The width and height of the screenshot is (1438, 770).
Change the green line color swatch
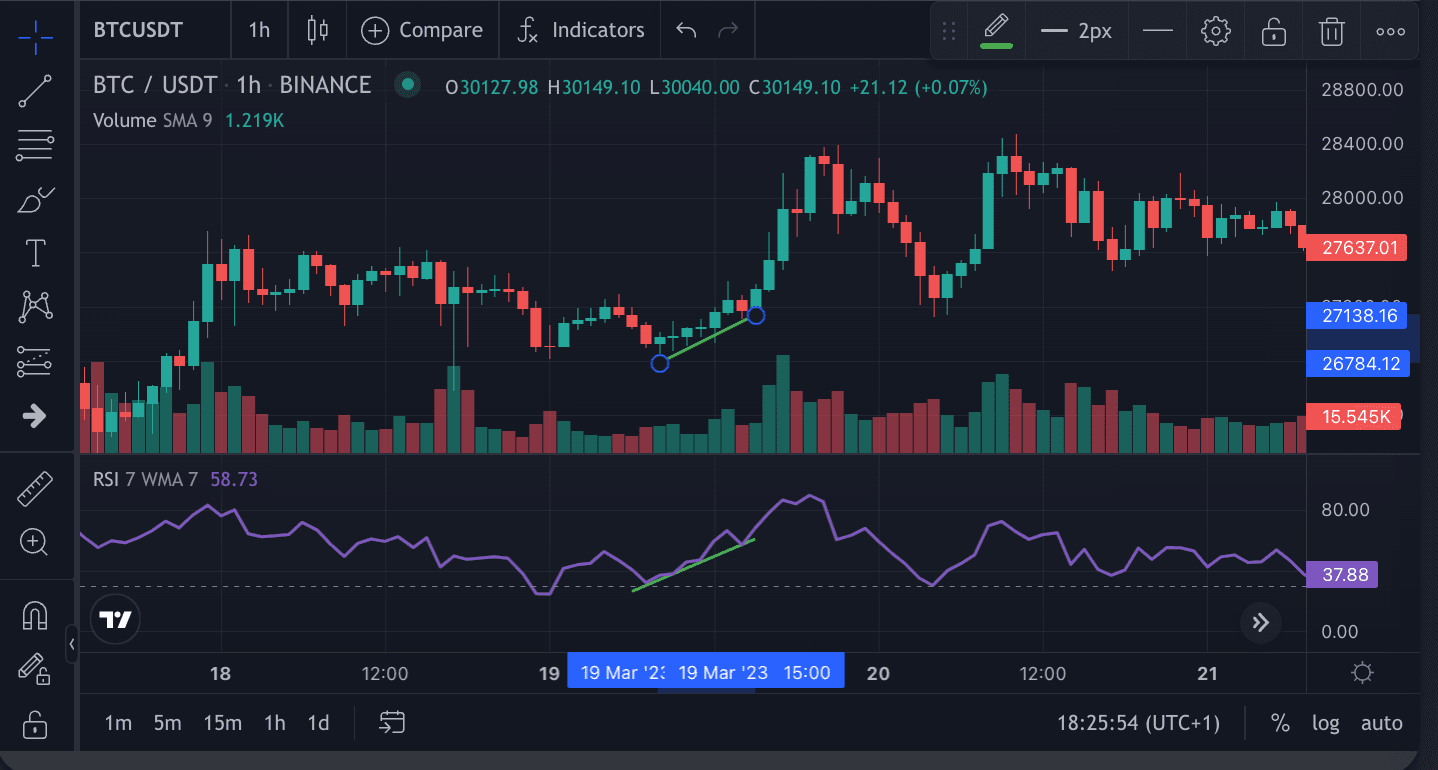(x=996, y=31)
